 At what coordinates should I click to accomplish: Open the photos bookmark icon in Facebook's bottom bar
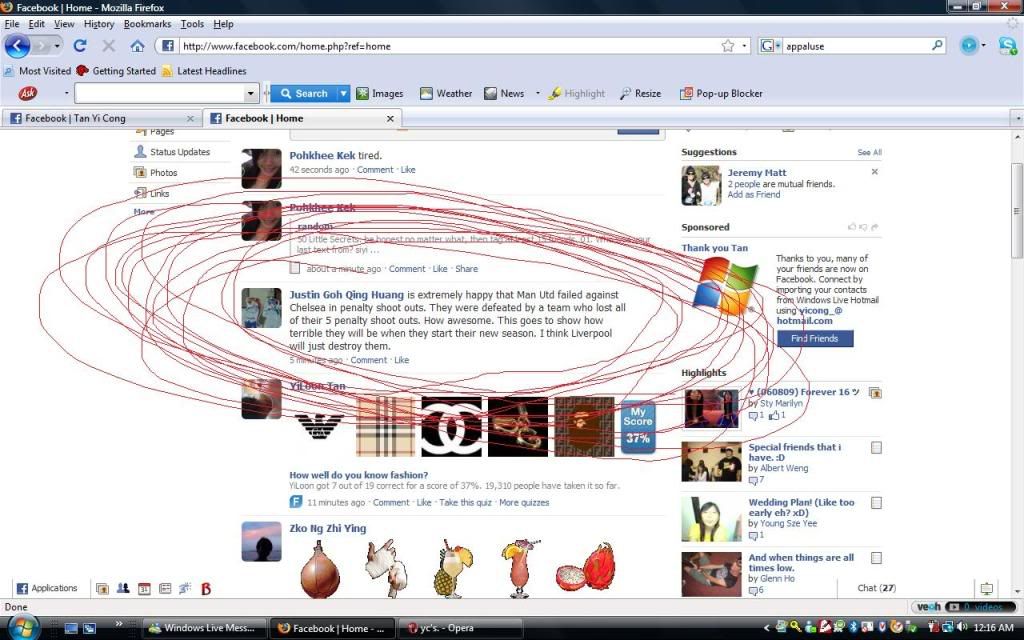click(x=102, y=588)
